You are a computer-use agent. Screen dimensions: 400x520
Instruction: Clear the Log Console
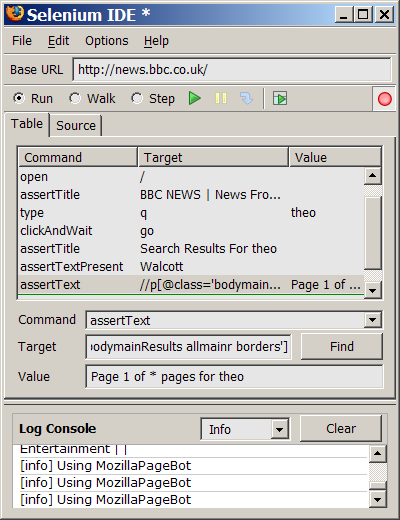(x=341, y=428)
